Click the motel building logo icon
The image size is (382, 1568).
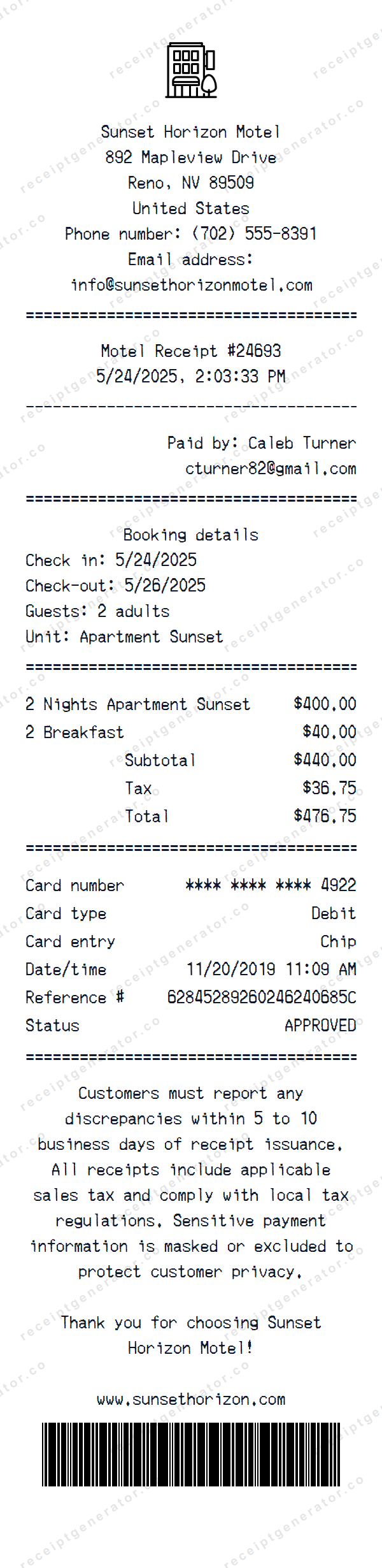point(191,71)
